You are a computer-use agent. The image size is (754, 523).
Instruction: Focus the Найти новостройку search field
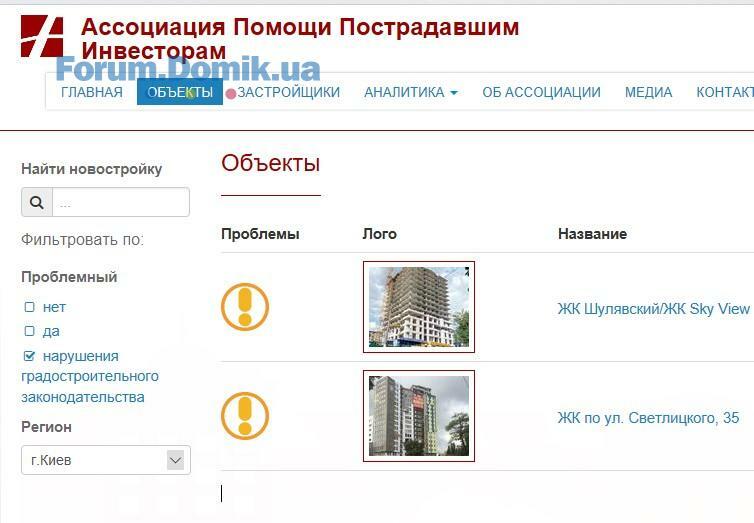121,202
